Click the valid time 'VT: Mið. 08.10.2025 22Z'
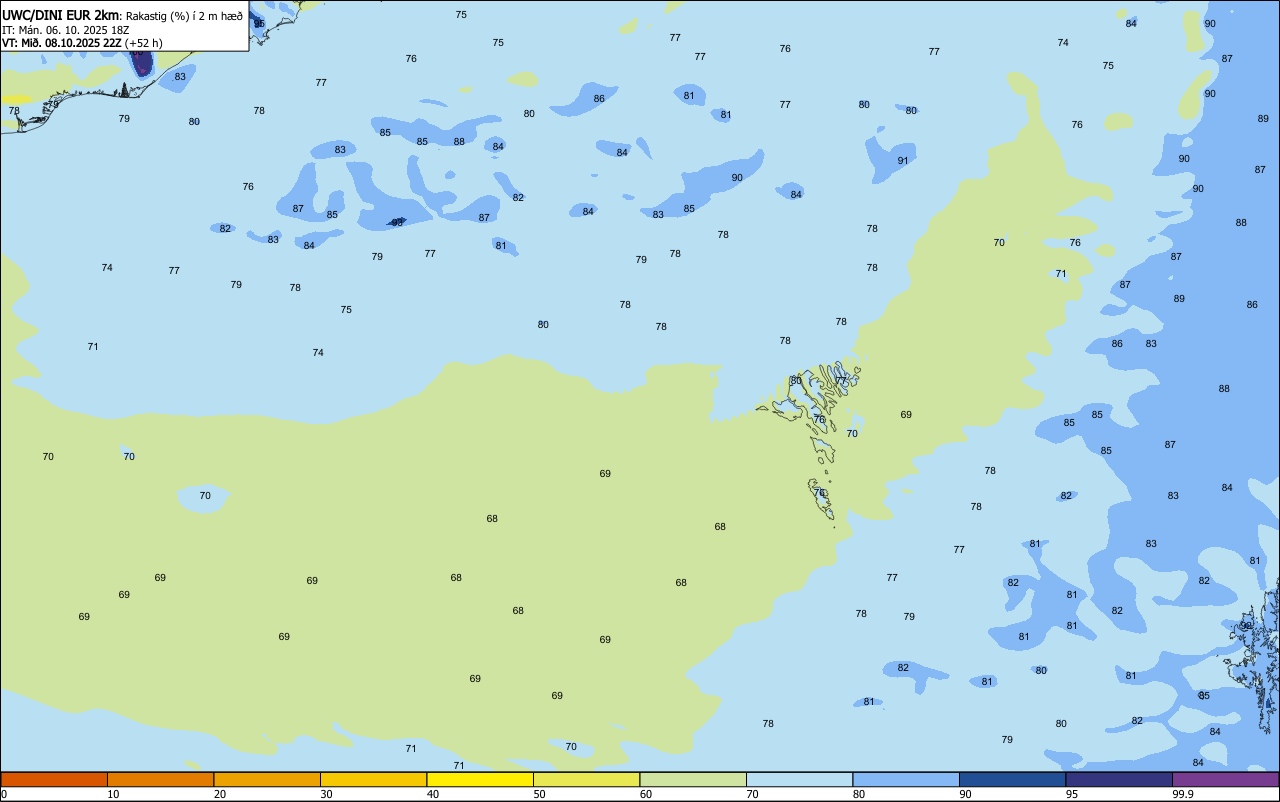The width and height of the screenshot is (1280, 802). (x=62, y=43)
